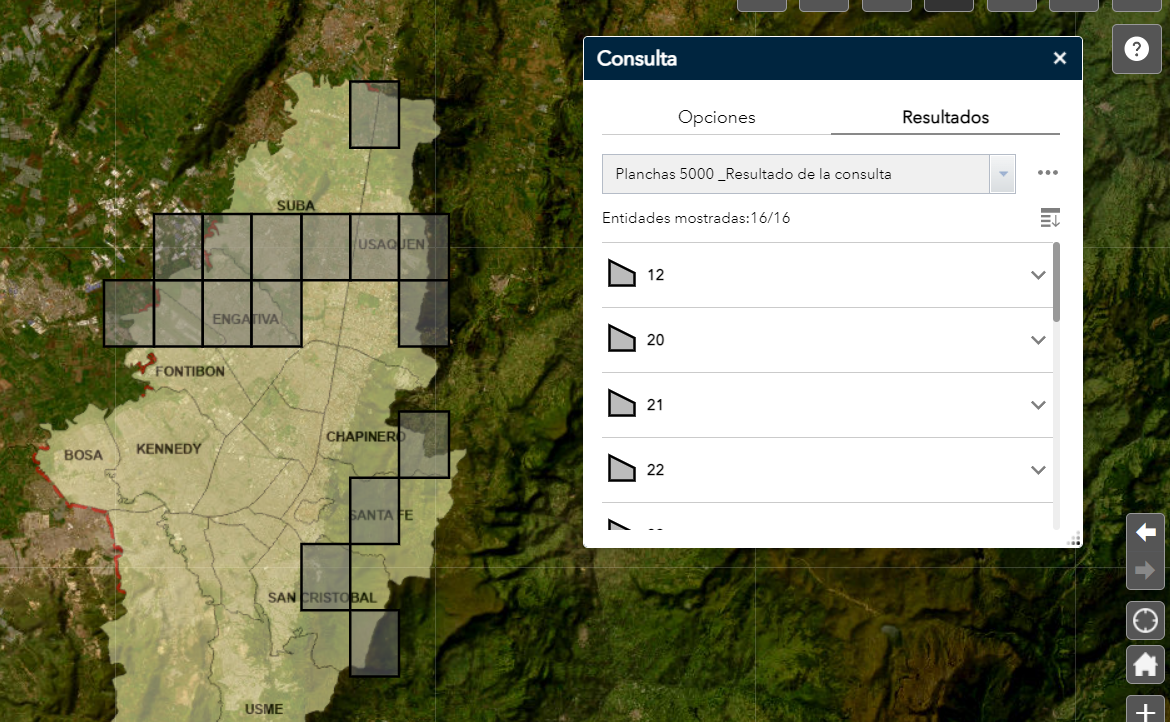Click the expand/sort results list icon

tap(1049, 218)
